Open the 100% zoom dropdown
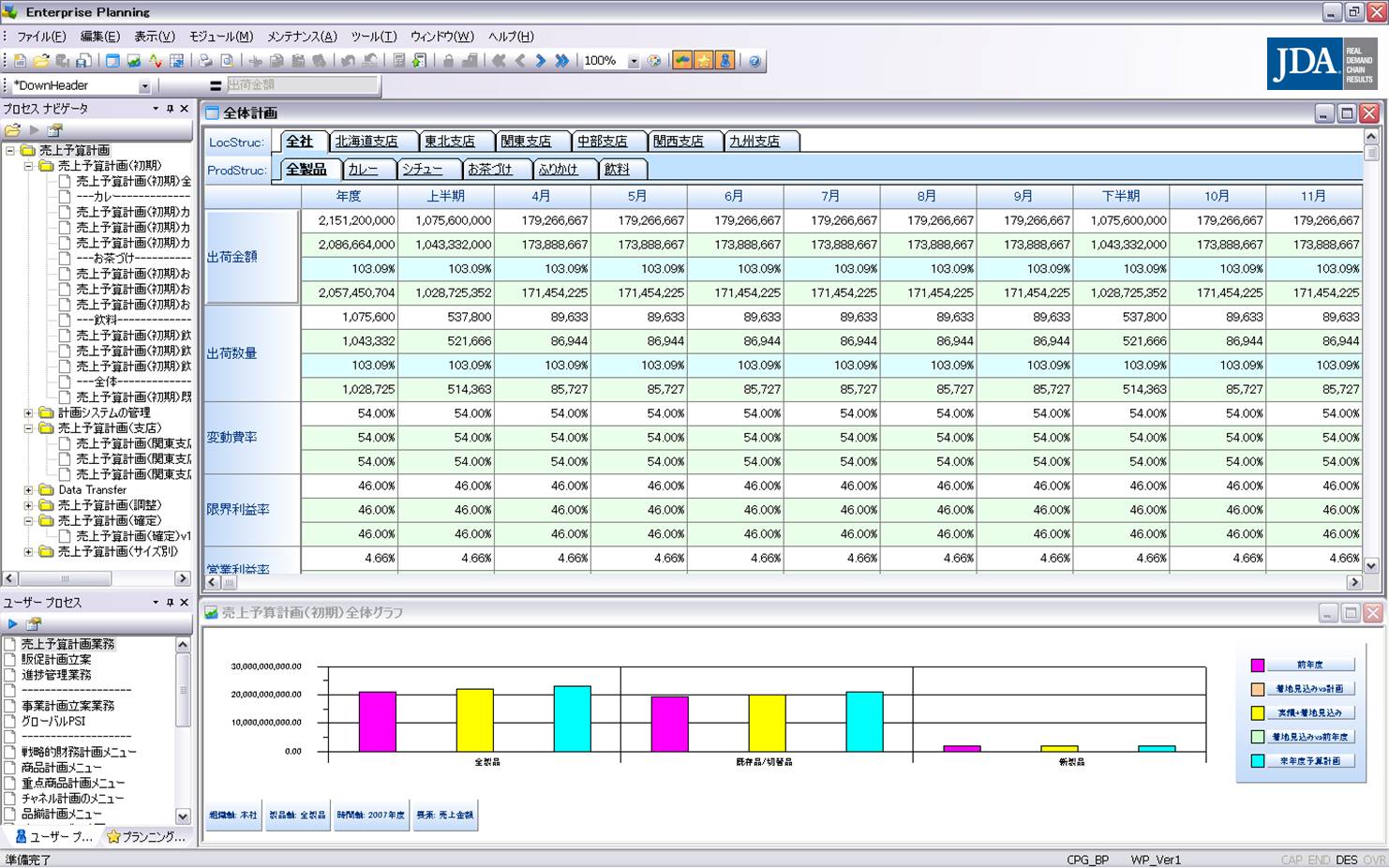 tap(634, 62)
